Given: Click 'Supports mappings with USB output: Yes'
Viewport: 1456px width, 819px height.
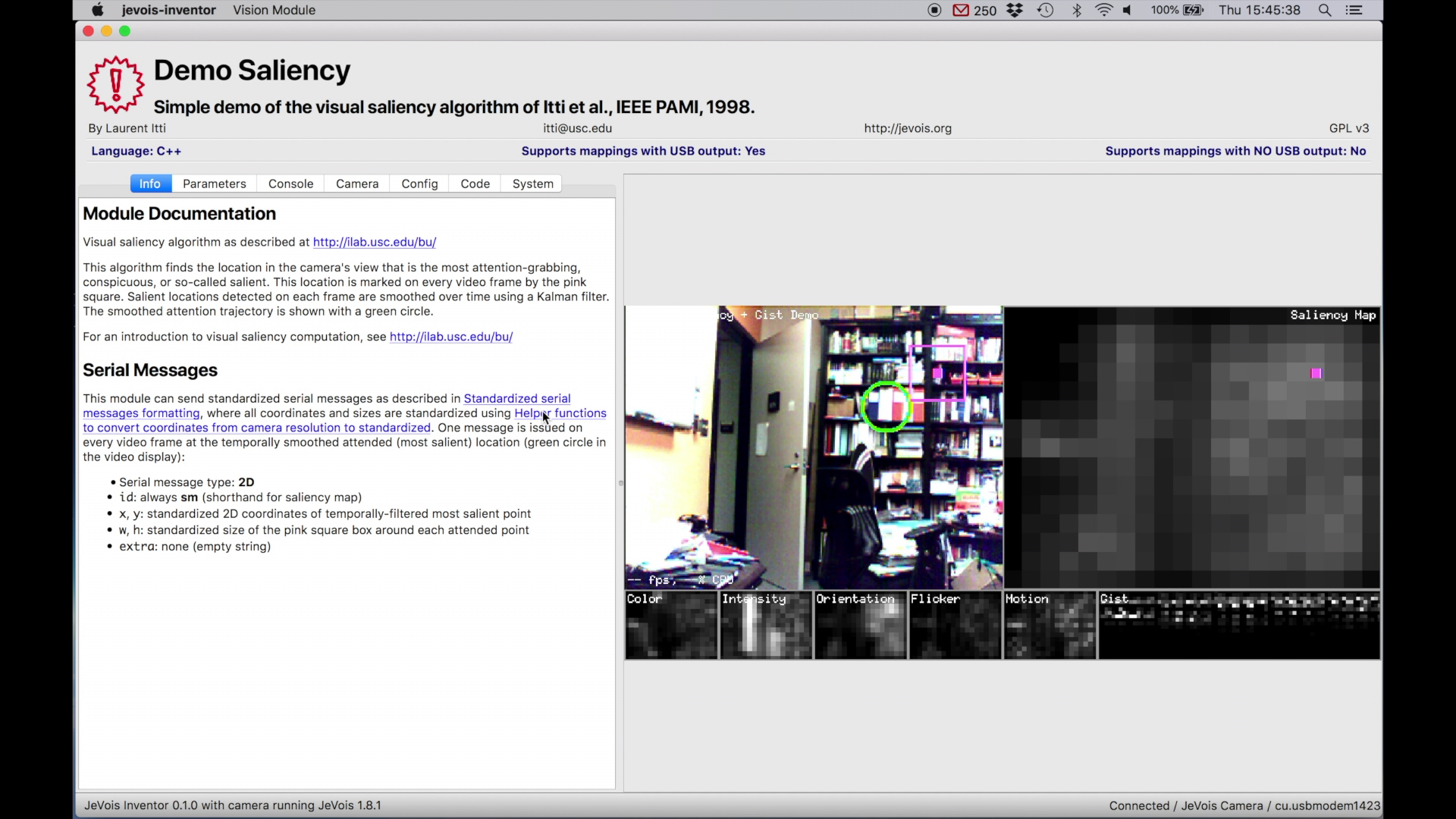Looking at the screenshot, I should click(x=643, y=151).
